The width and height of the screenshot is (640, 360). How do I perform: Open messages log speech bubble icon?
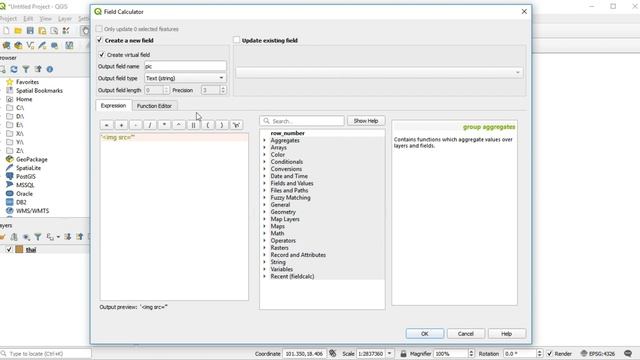[x=628, y=353]
